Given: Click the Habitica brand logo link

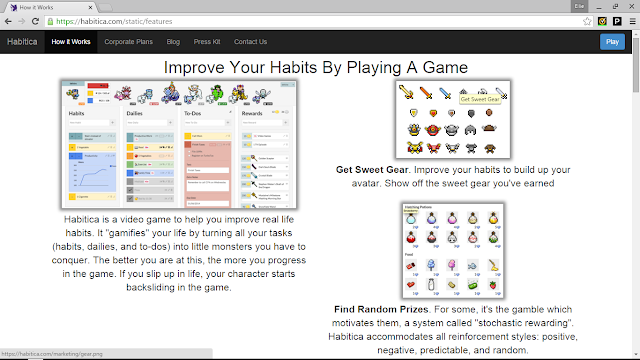Looking at the screenshot, I should point(22,42).
